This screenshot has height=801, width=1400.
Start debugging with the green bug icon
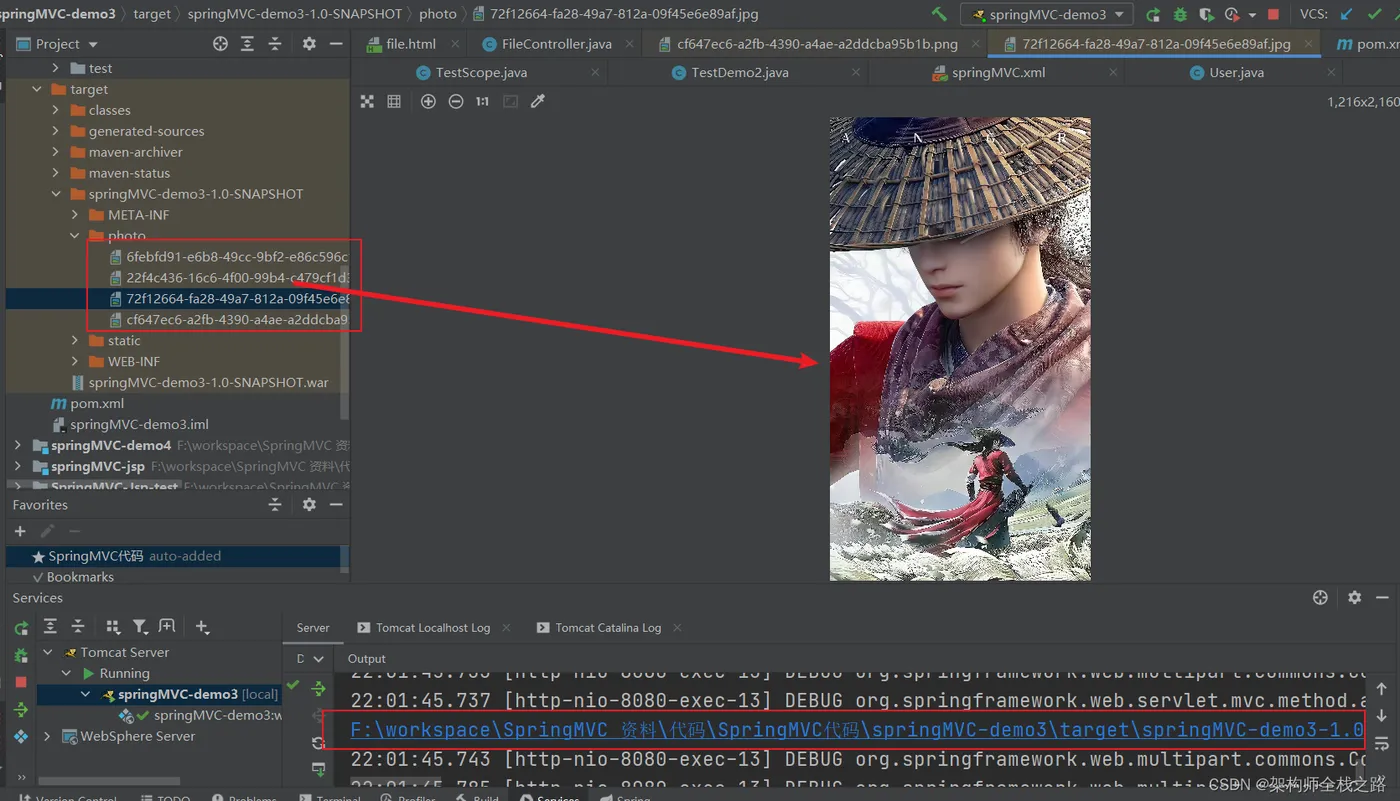[1180, 14]
